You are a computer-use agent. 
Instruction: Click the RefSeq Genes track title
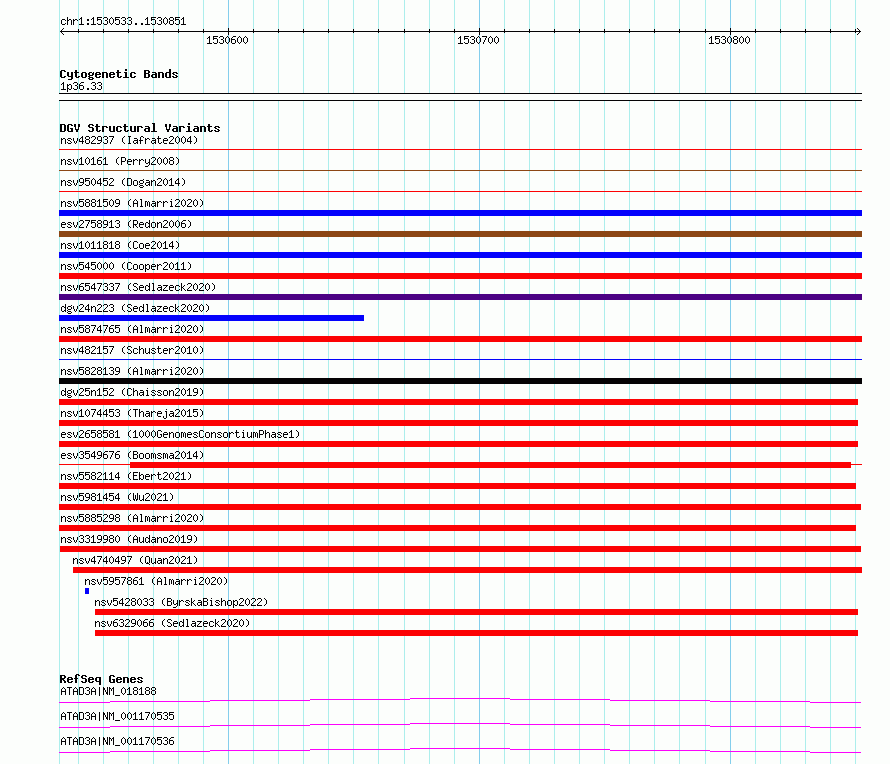(101, 679)
